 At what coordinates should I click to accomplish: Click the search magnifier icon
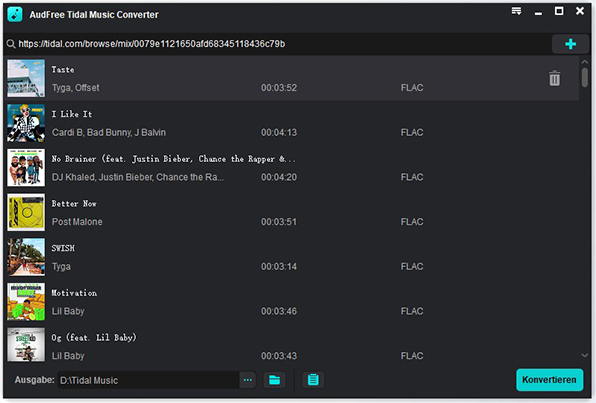pyautogui.click(x=11, y=44)
